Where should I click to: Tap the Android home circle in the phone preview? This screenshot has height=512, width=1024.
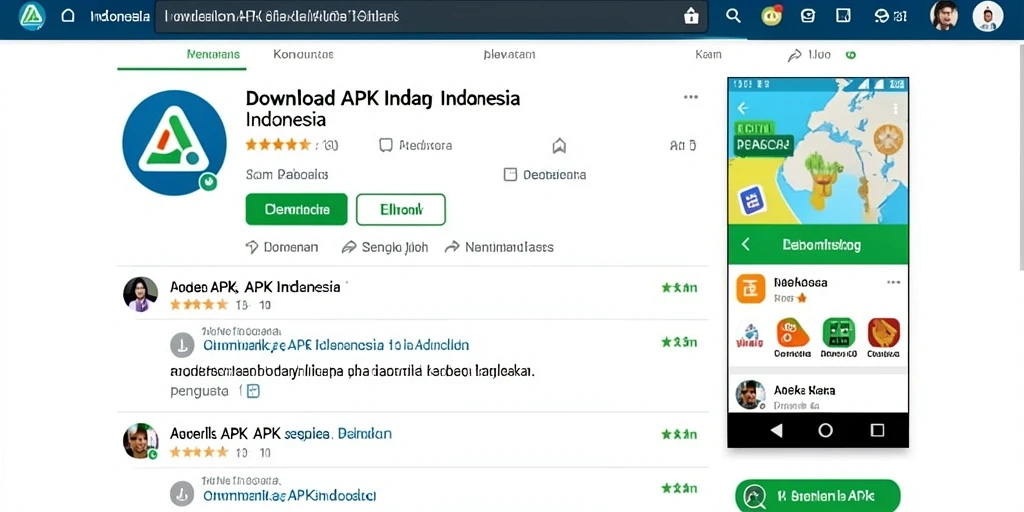coord(825,430)
